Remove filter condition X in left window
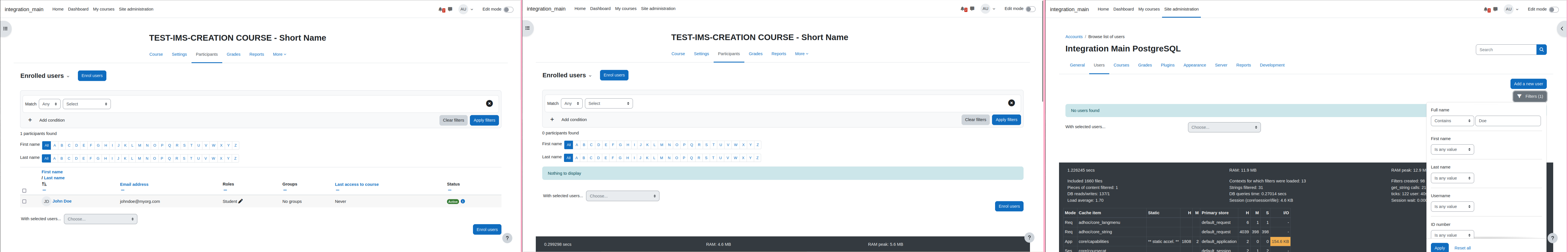 pyautogui.click(x=489, y=104)
